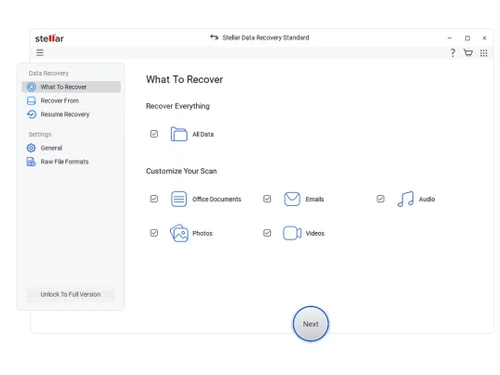The width and height of the screenshot is (500, 375).
Task: Click the Photos icon
Action: coord(179,233)
